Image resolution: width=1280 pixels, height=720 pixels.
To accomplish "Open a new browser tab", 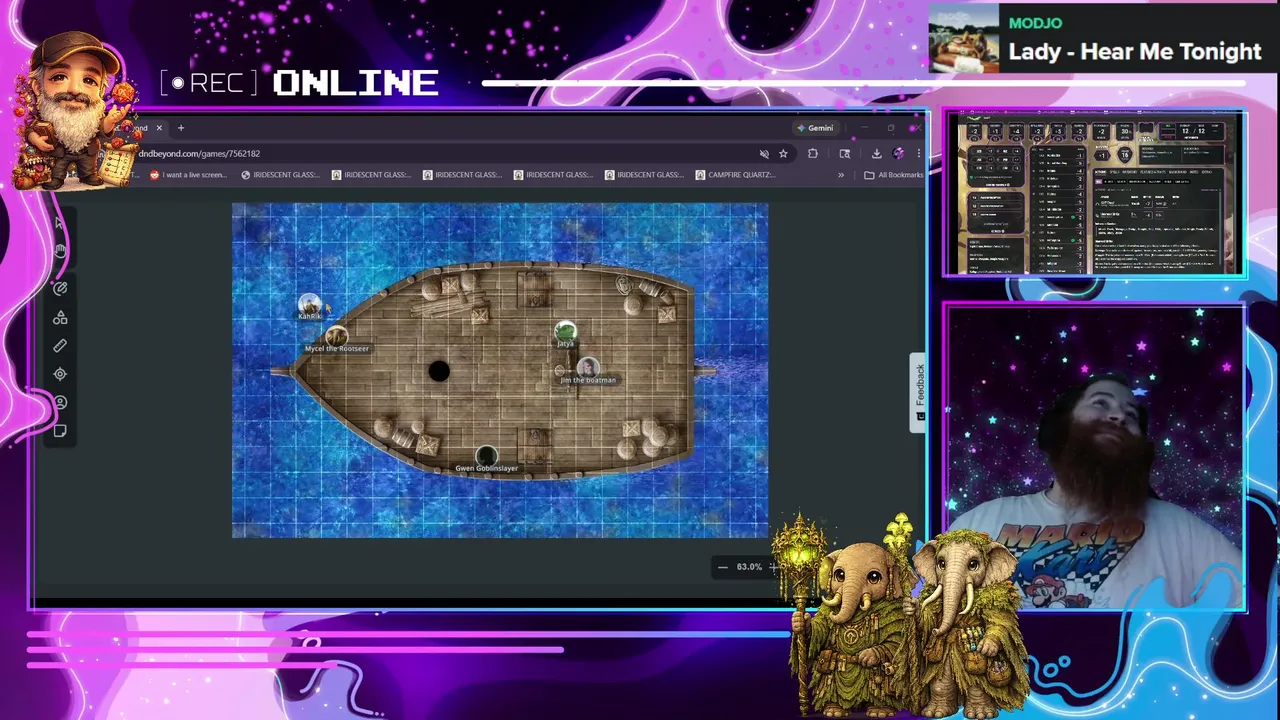I will pos(181,128).
